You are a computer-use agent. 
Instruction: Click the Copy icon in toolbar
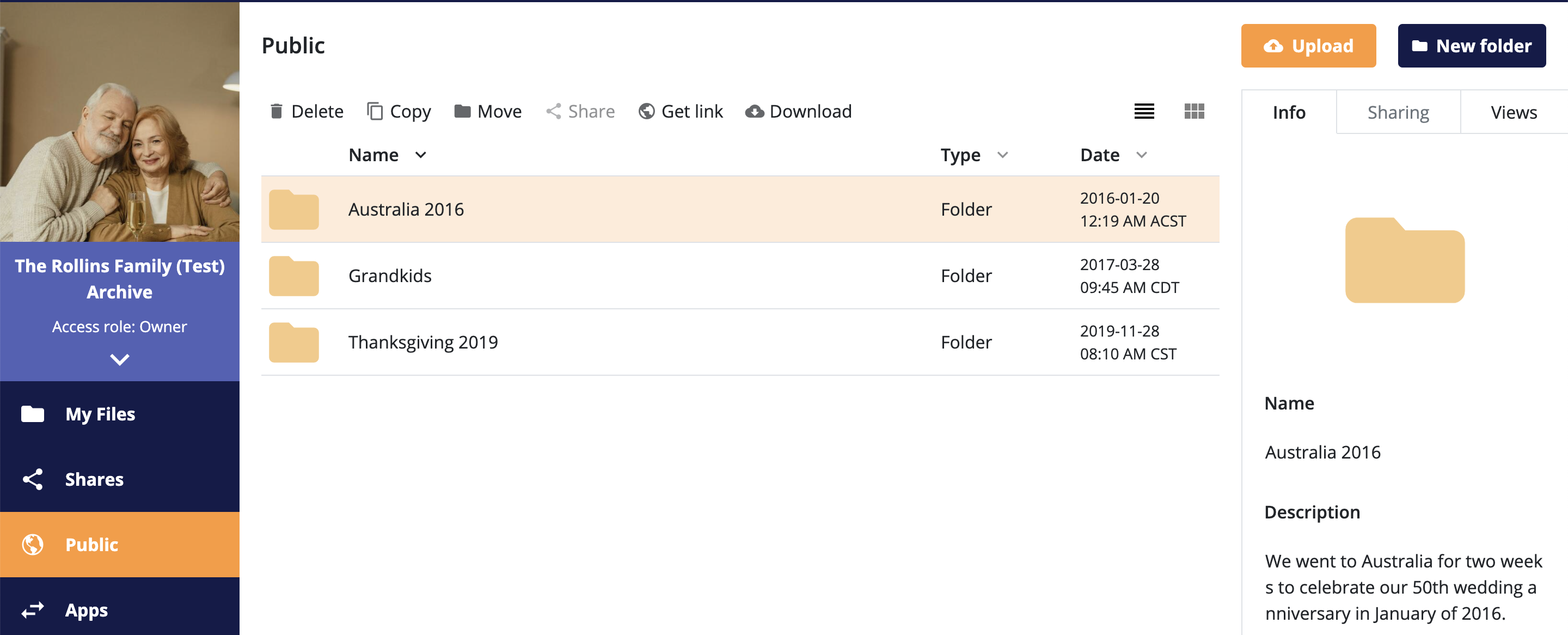pos(375,112)
